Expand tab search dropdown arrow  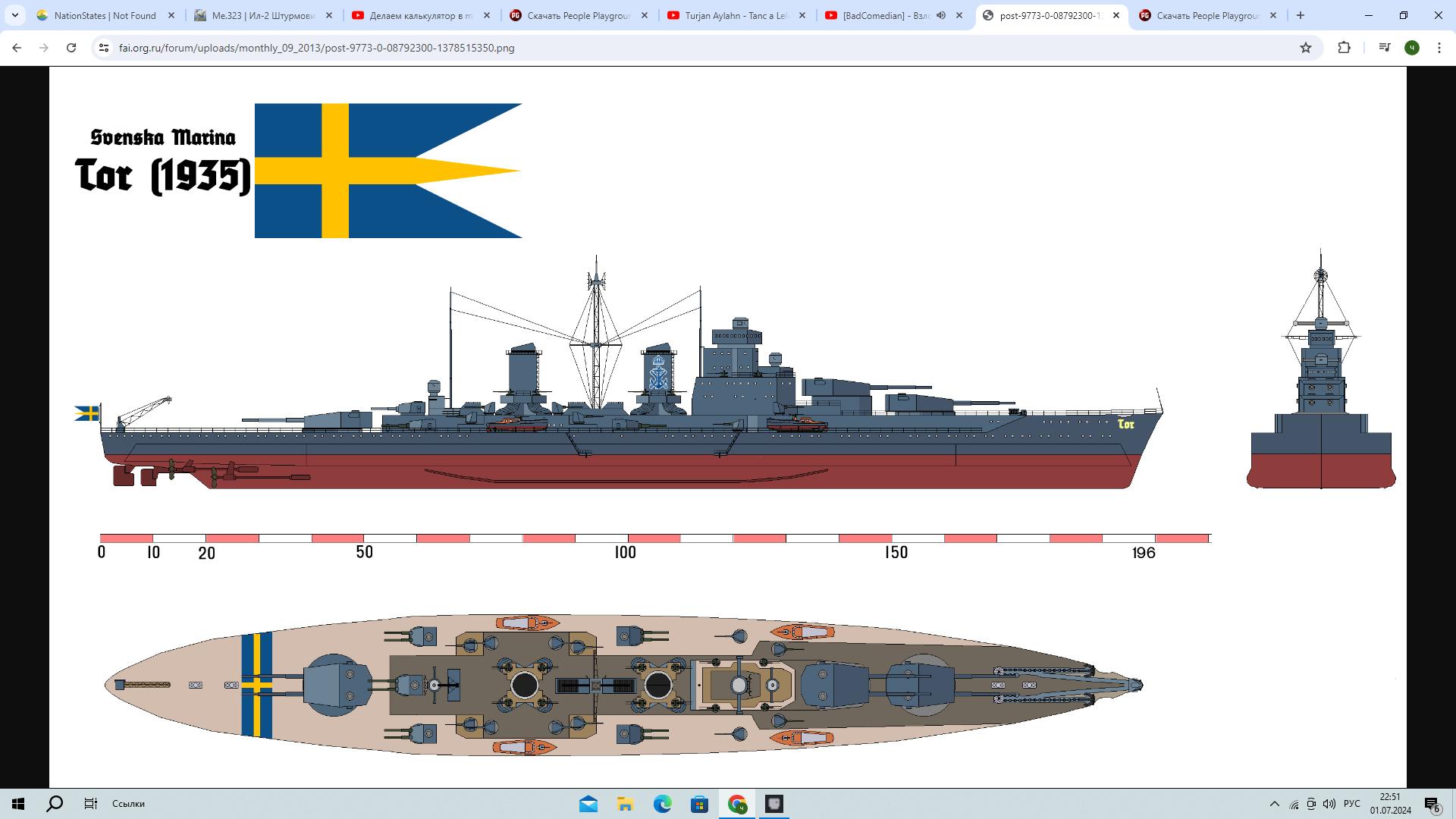coord(15,15)
